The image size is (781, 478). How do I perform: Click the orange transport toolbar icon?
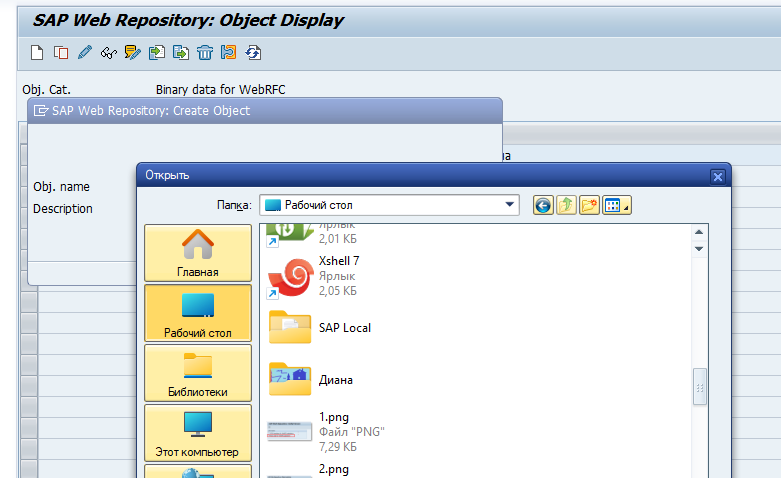[228, 52]
